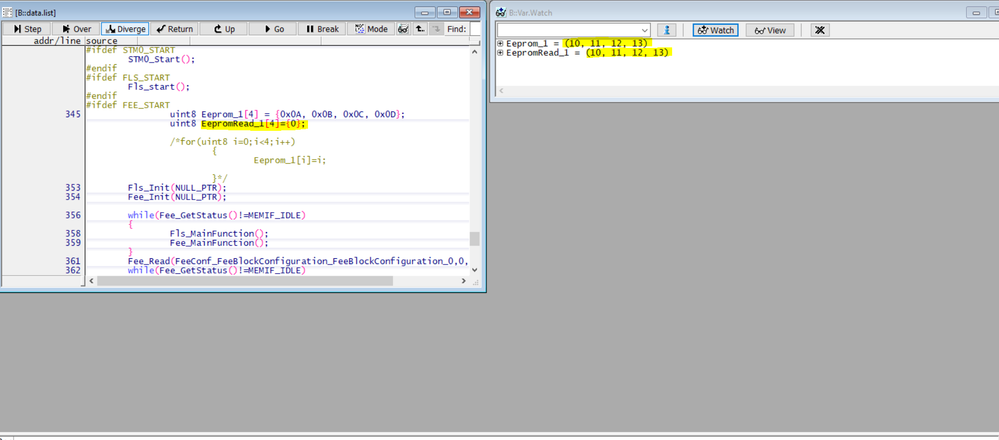Click line number 353 in data.list

[73, 188]
